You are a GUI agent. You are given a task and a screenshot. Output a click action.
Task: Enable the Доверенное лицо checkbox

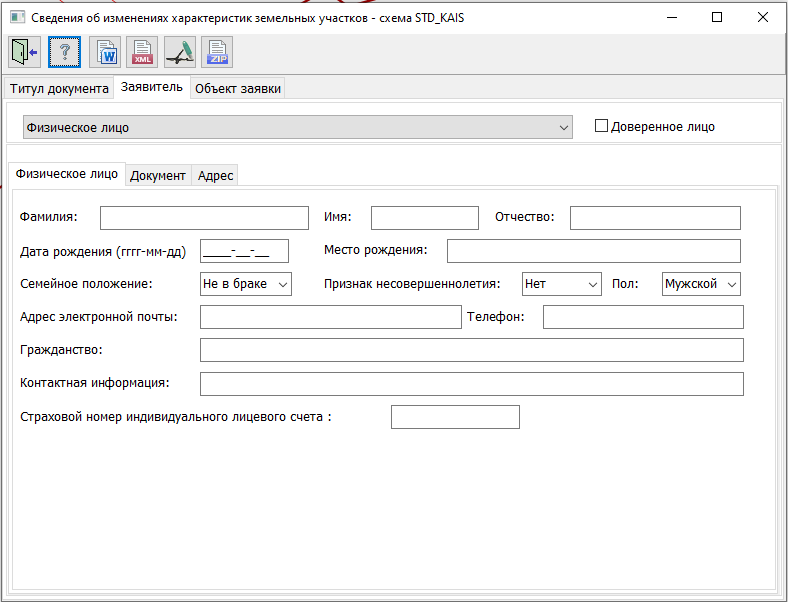click(x=601, y=126)
